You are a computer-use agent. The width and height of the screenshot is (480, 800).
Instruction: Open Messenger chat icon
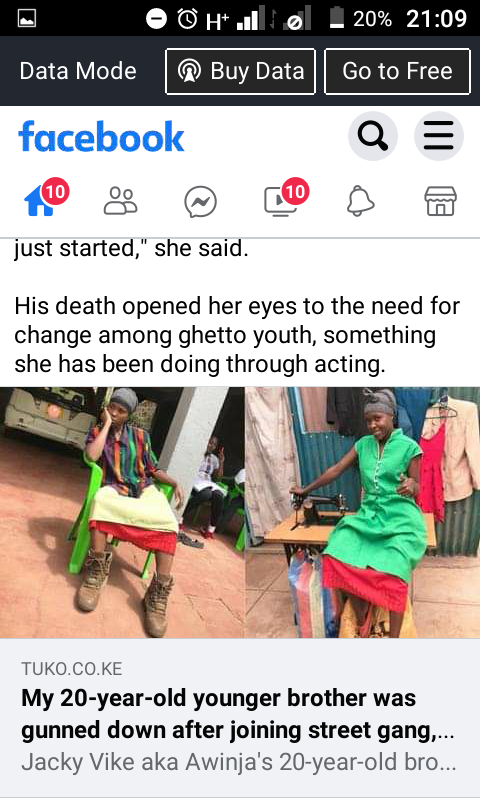coord(200,202)
